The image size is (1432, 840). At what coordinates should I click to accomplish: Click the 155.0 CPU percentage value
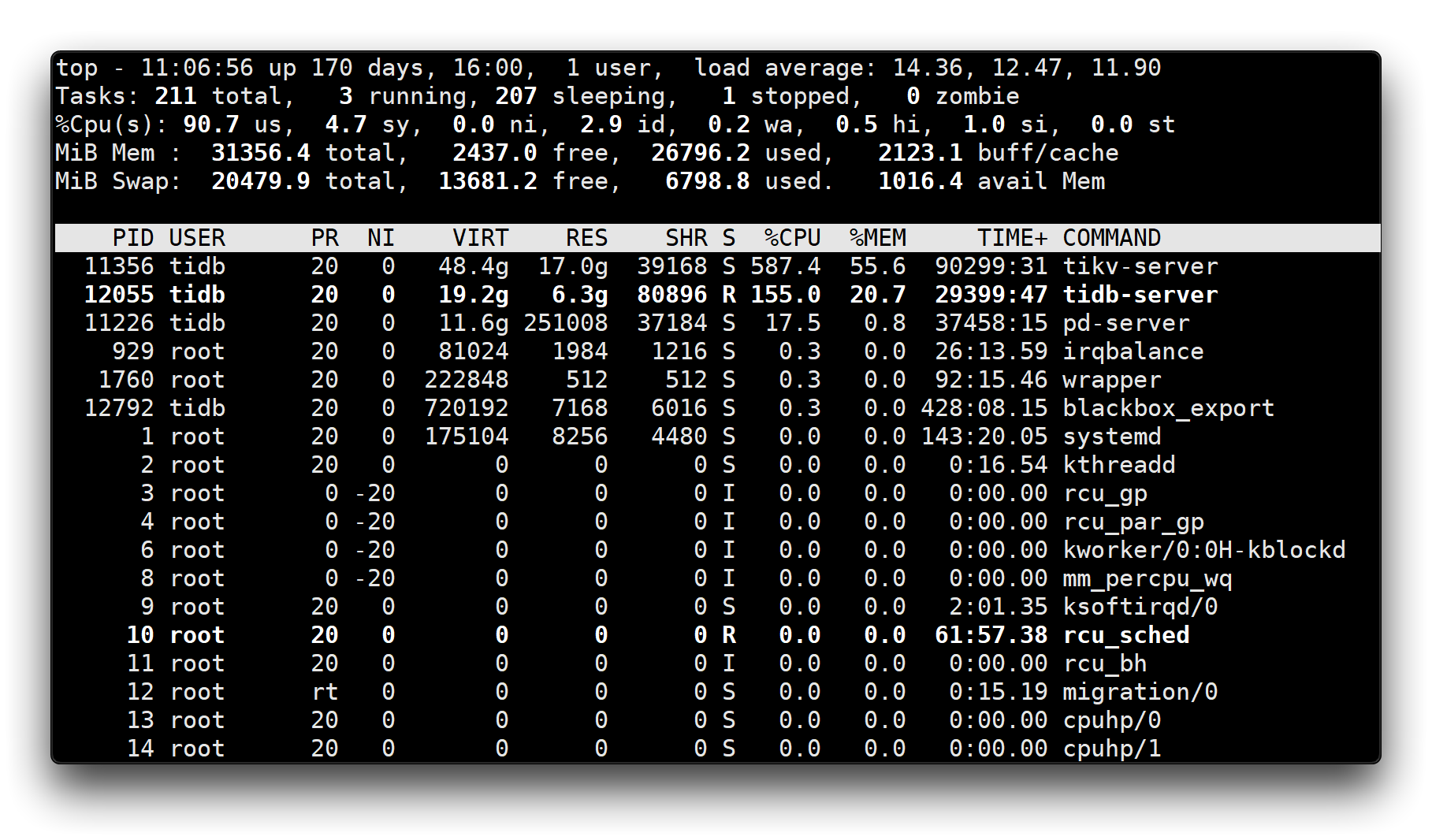click(786, 295)
